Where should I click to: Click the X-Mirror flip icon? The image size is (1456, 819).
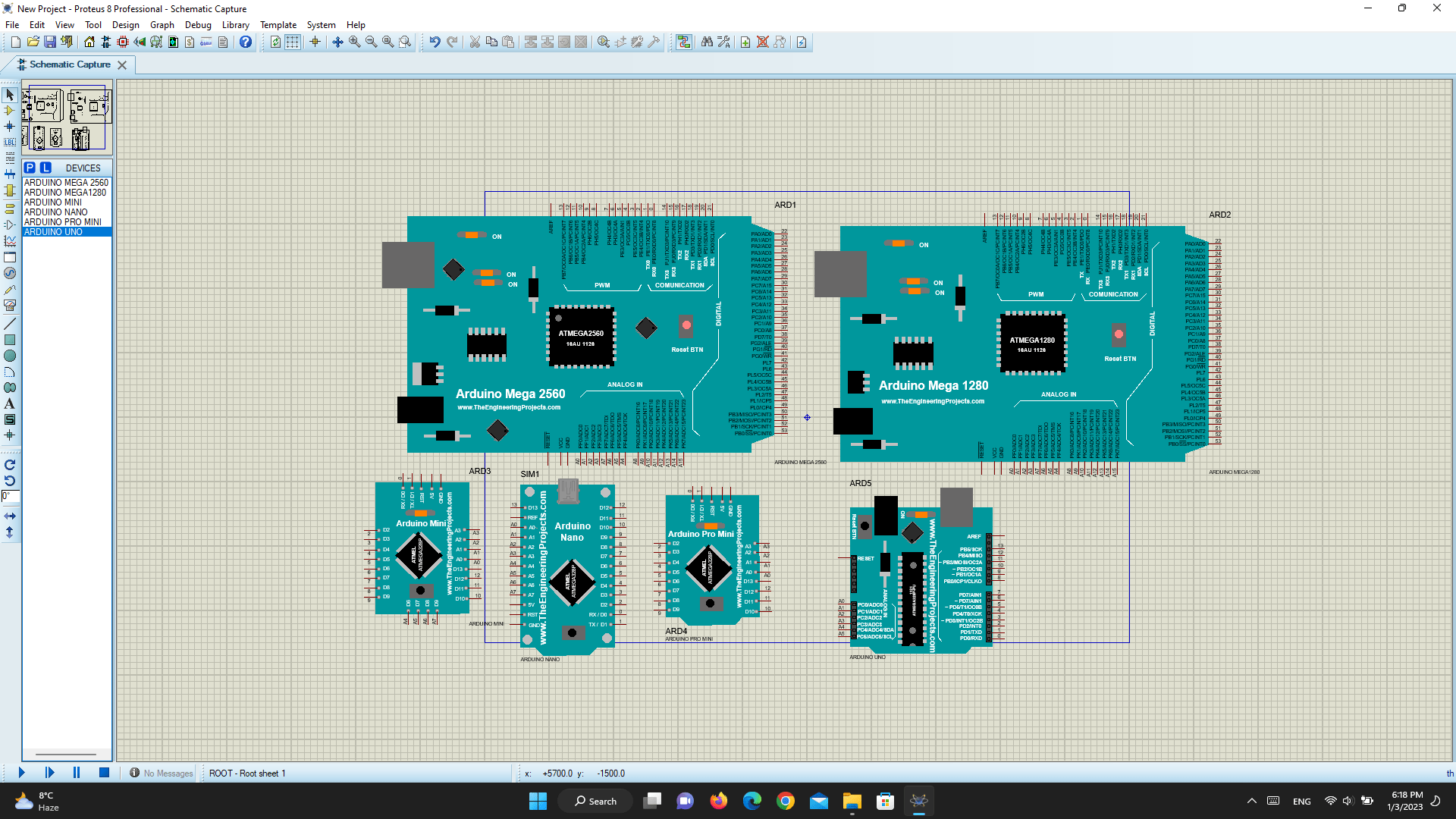[10, 516]
